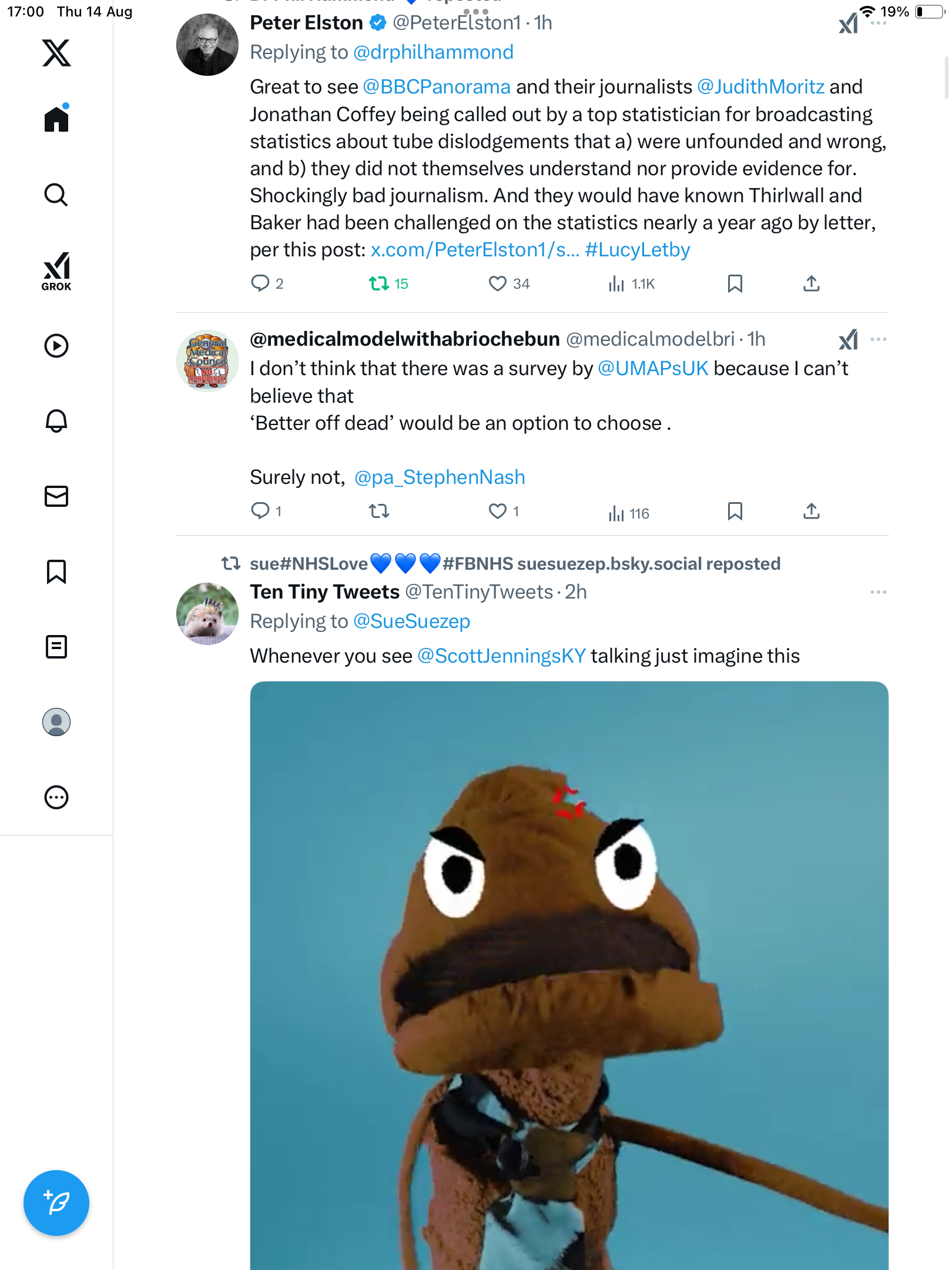Open more options on Ten Tiny Tweets post
952x1270 pixels.
pos(878,592)
